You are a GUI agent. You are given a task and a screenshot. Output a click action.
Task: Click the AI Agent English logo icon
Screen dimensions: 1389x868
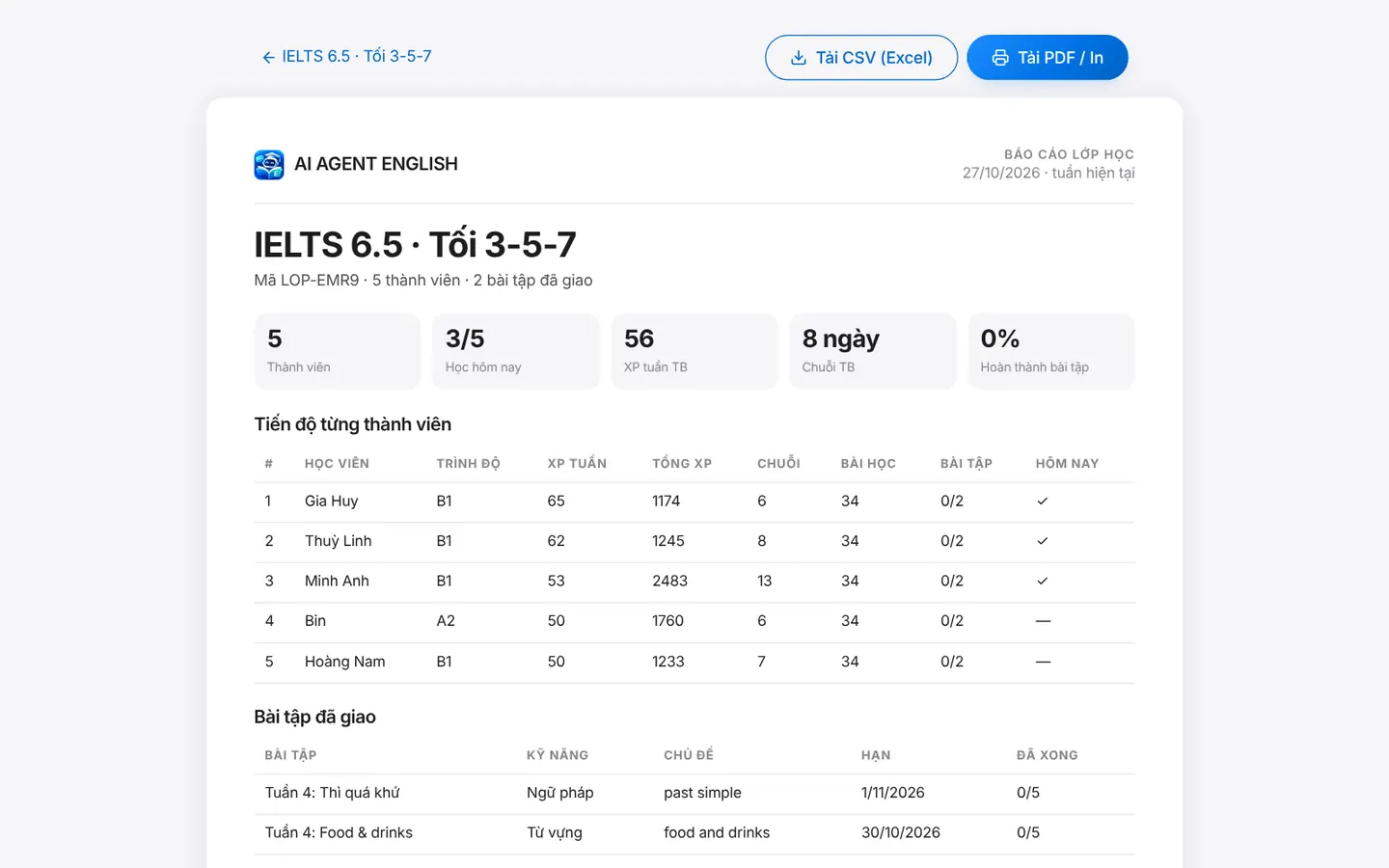tap(269, 165)
